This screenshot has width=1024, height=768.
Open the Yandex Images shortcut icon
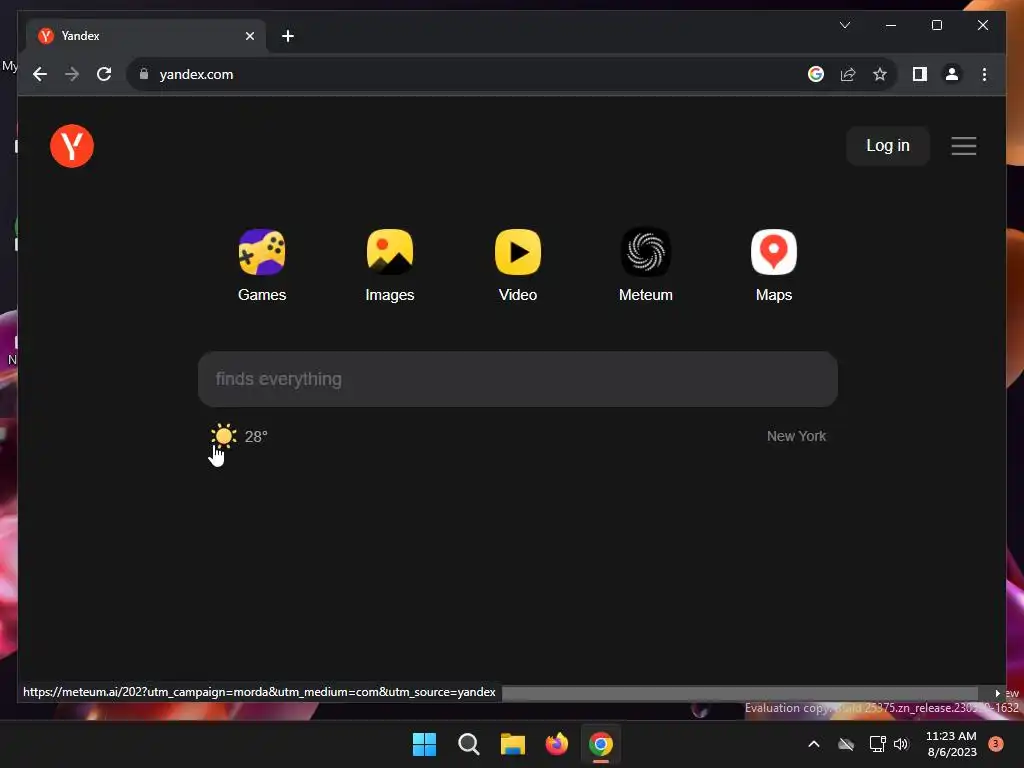[x=390, y=252]
